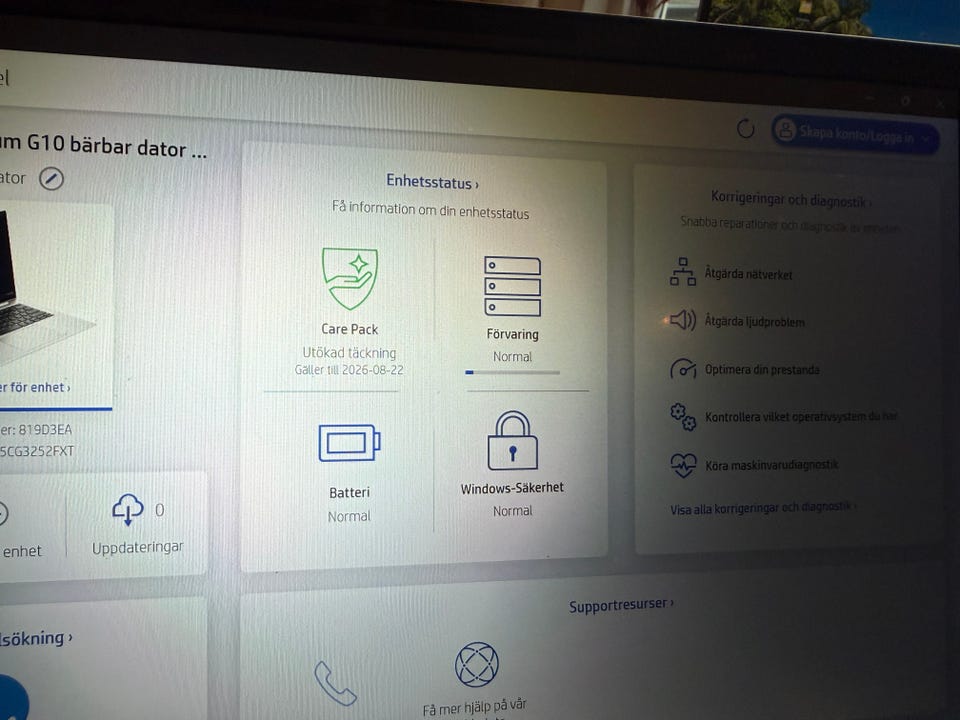Screen dimensions: 960x720
Task: Open the Batteri battery icon
Action: [x=350, y=443]
